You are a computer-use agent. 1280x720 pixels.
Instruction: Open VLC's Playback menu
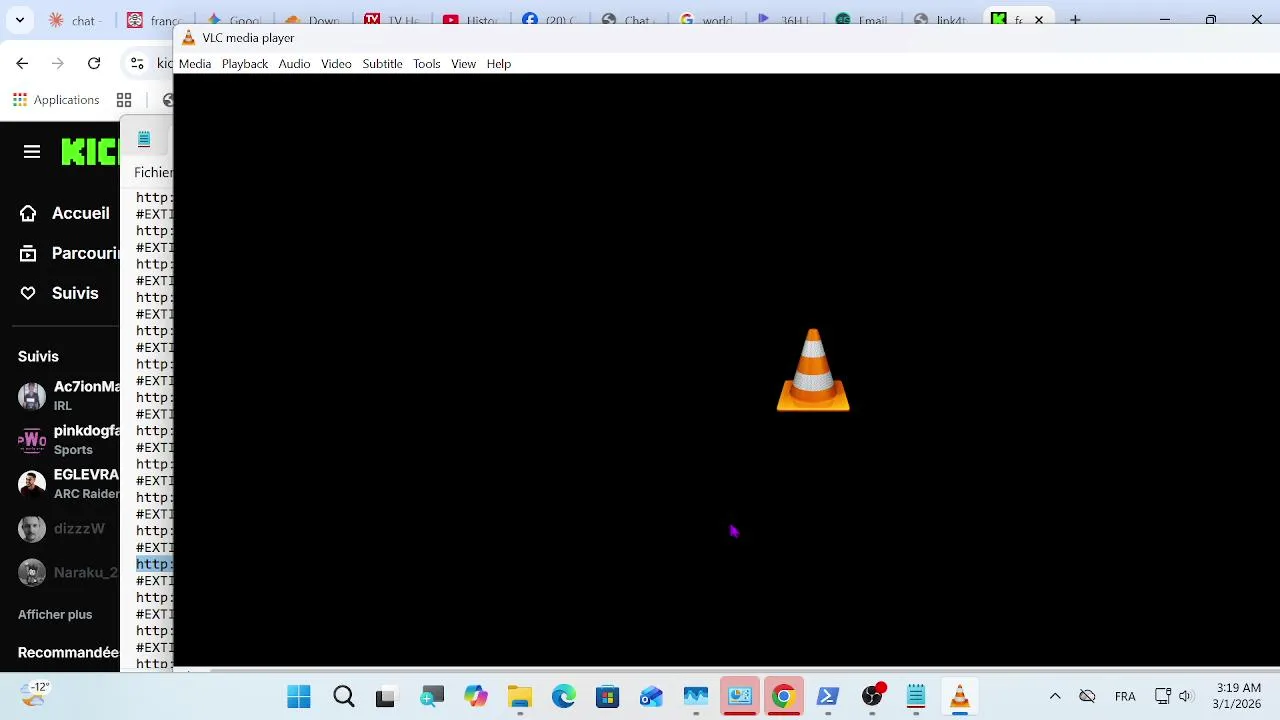[245, 64]
